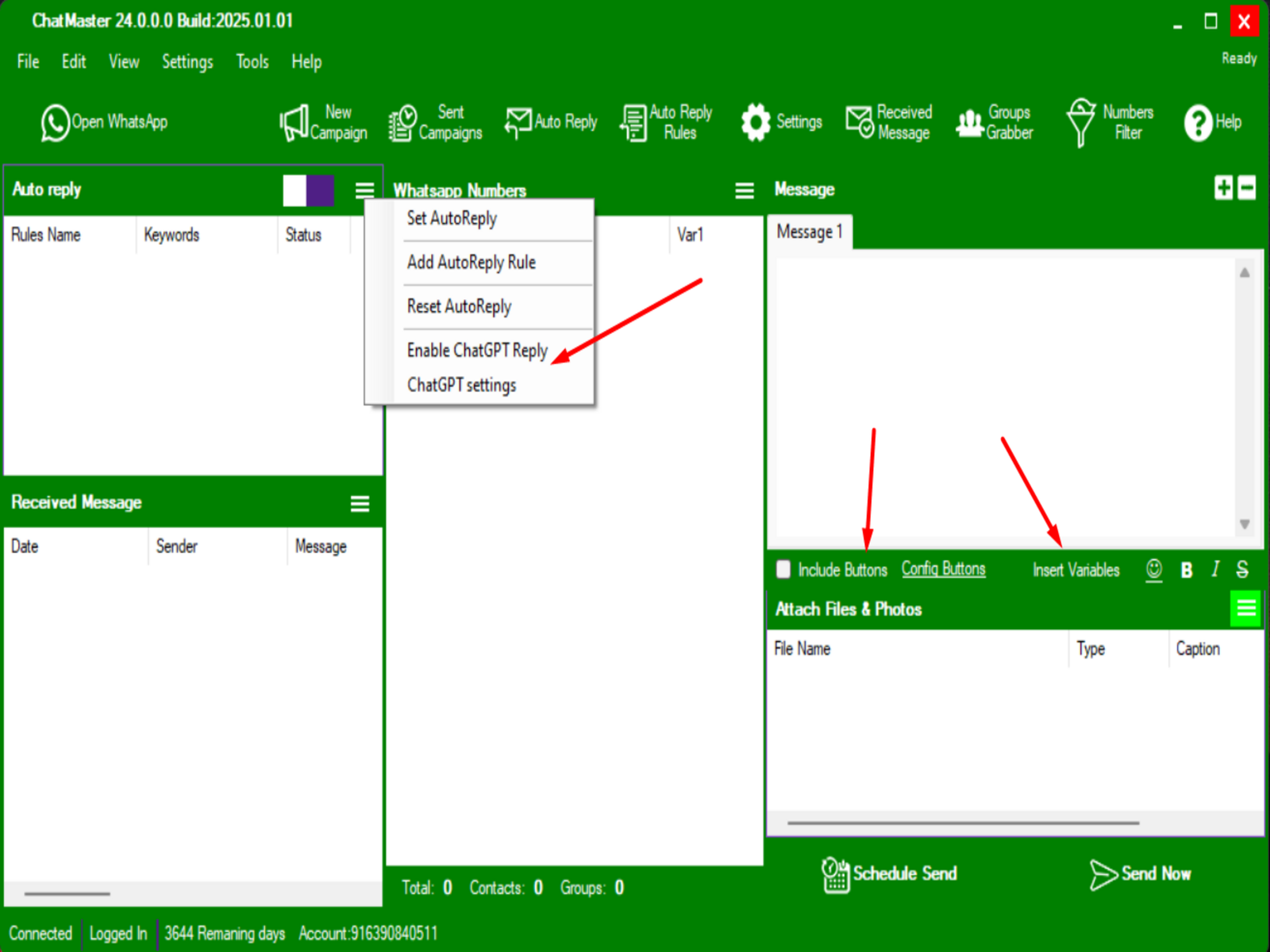The height and width of the screenshot is (952, 1270).
Task: Click Send Now
Action: 1141,874
